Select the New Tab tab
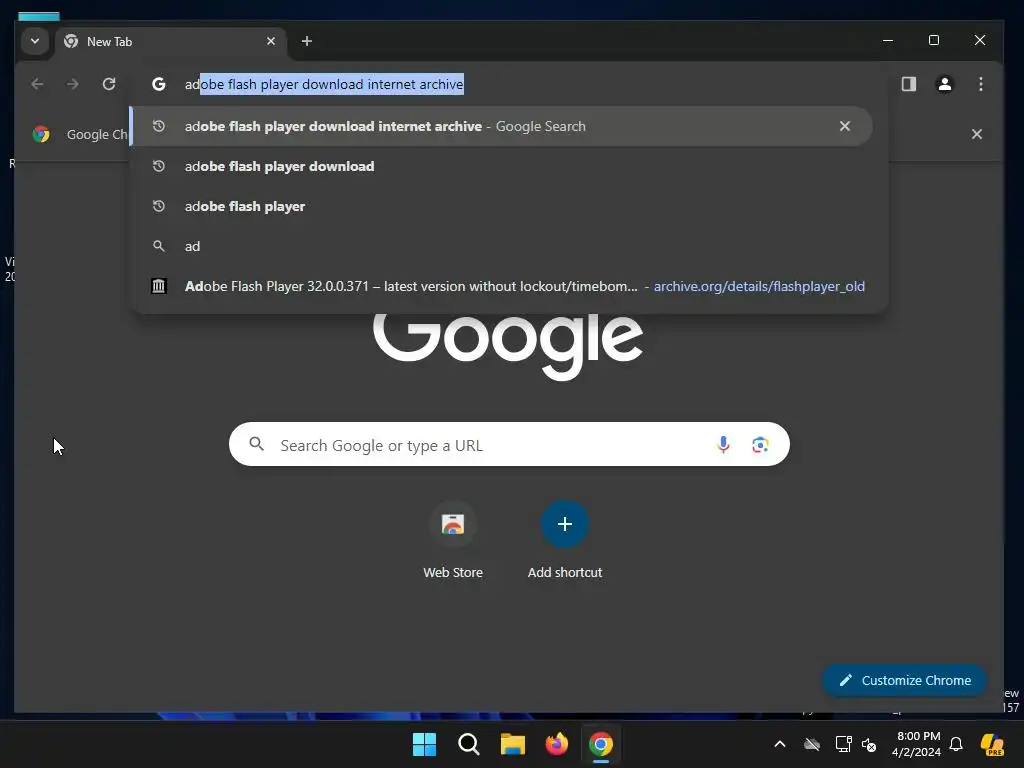 click(x=170, y=41)
